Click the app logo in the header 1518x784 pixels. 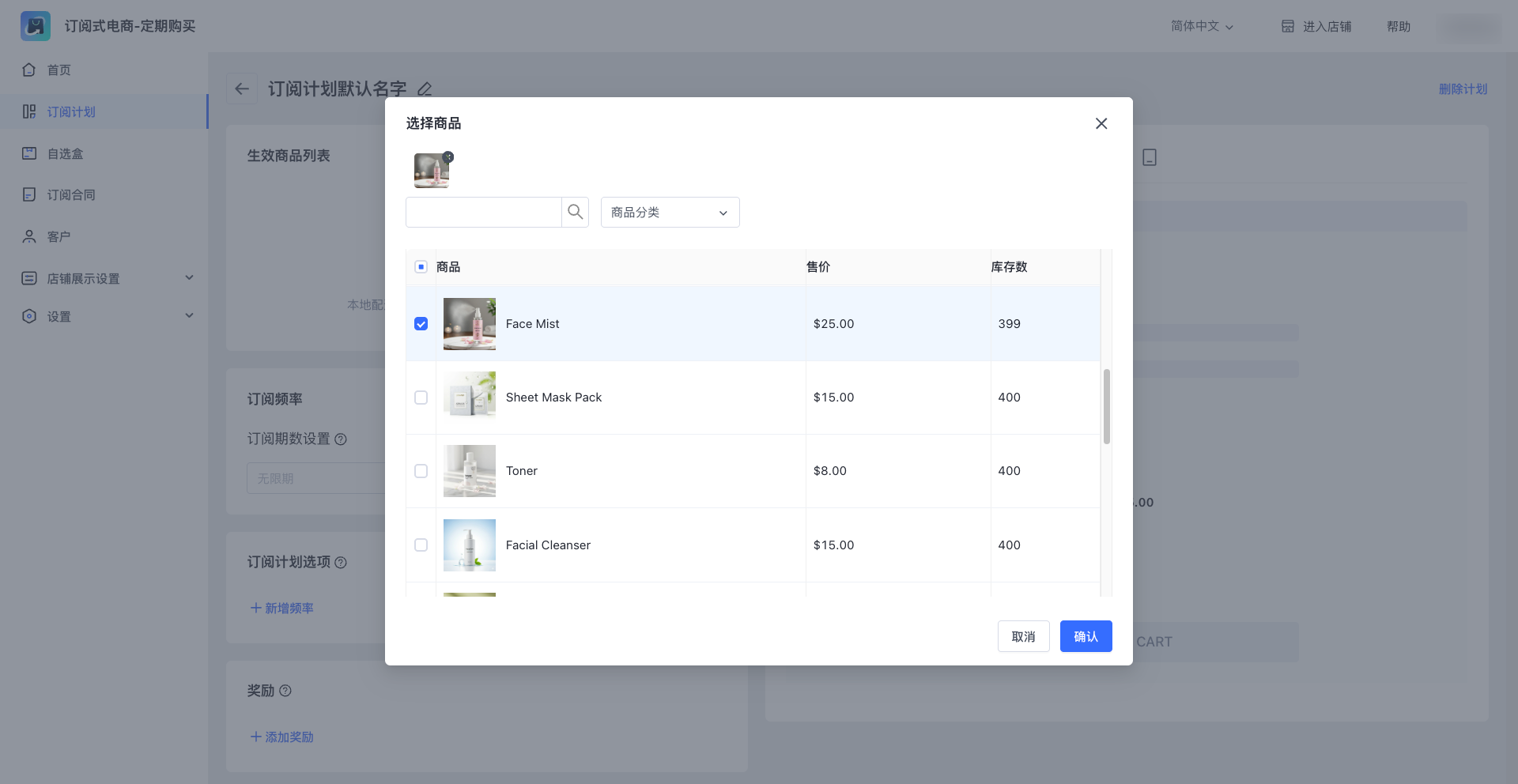coord(36,26)
